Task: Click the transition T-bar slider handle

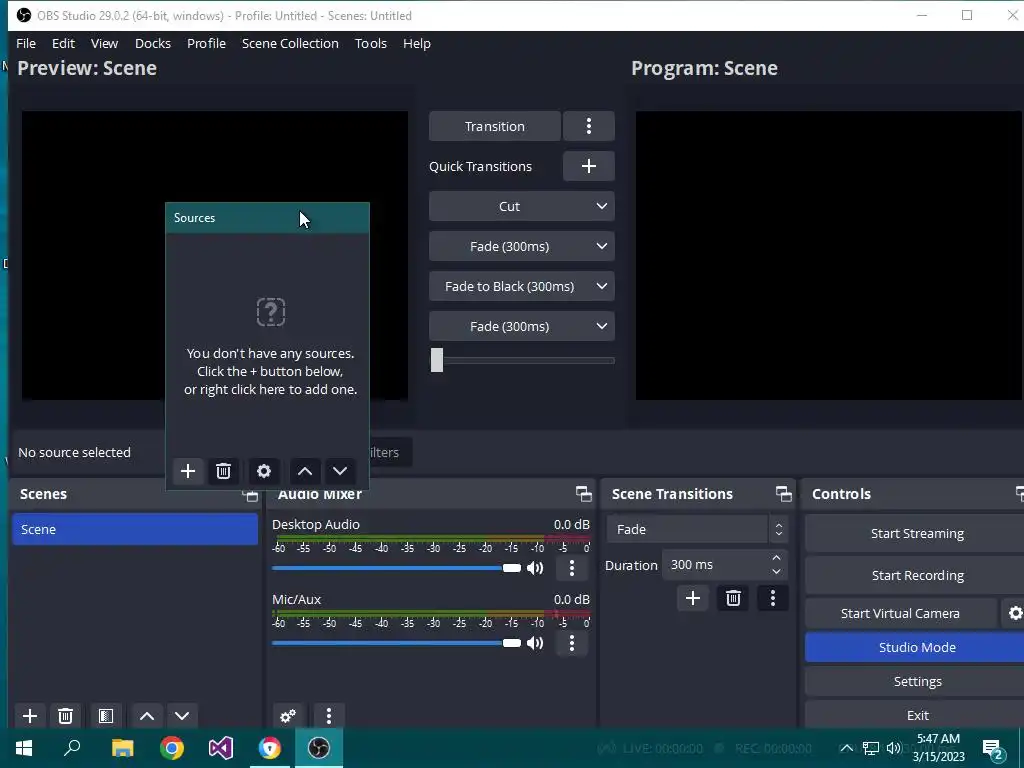Action: point(437,360)
